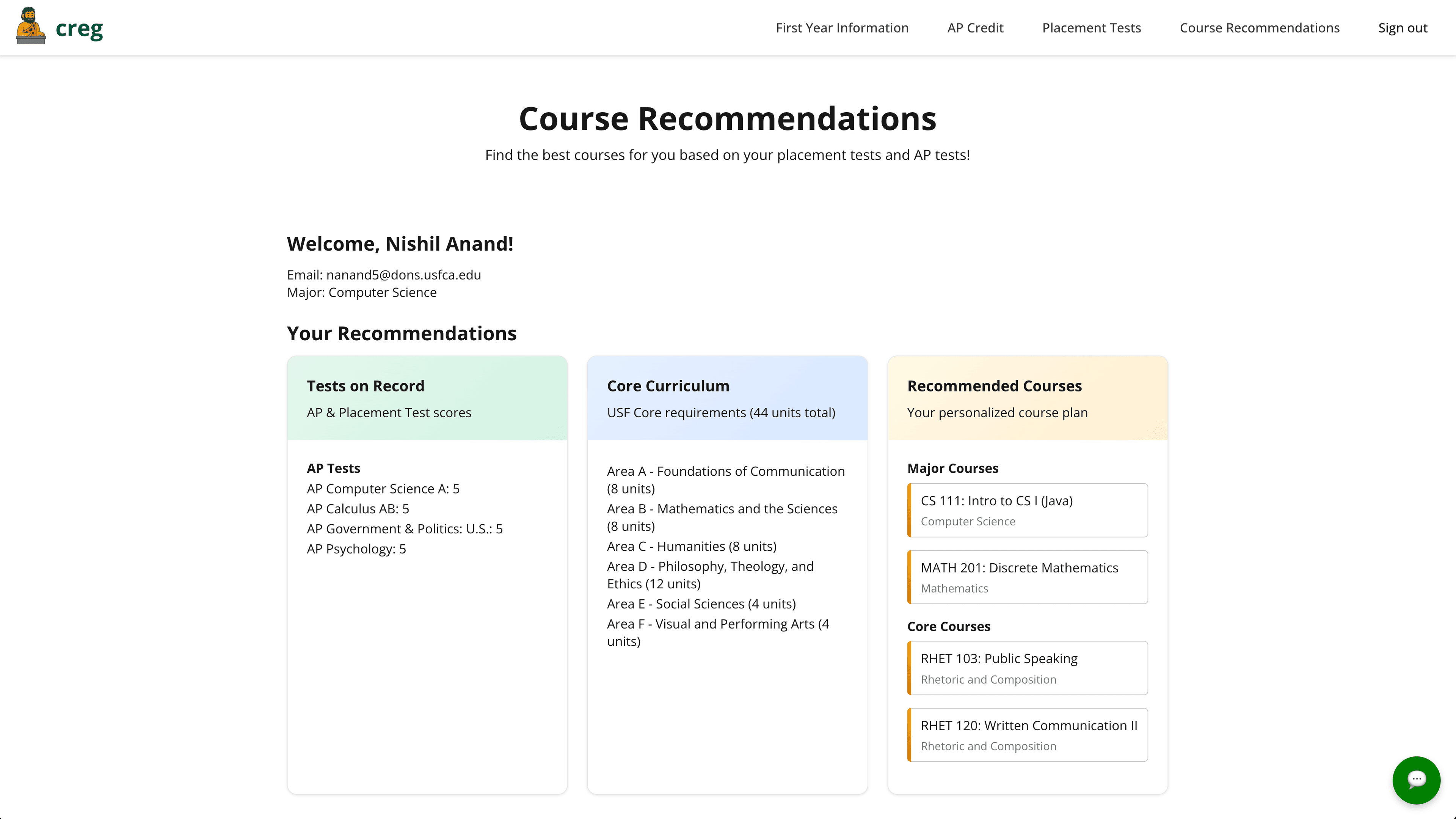
Task: Click Area A - Foundations of Communication
Action: click(726, 479)
